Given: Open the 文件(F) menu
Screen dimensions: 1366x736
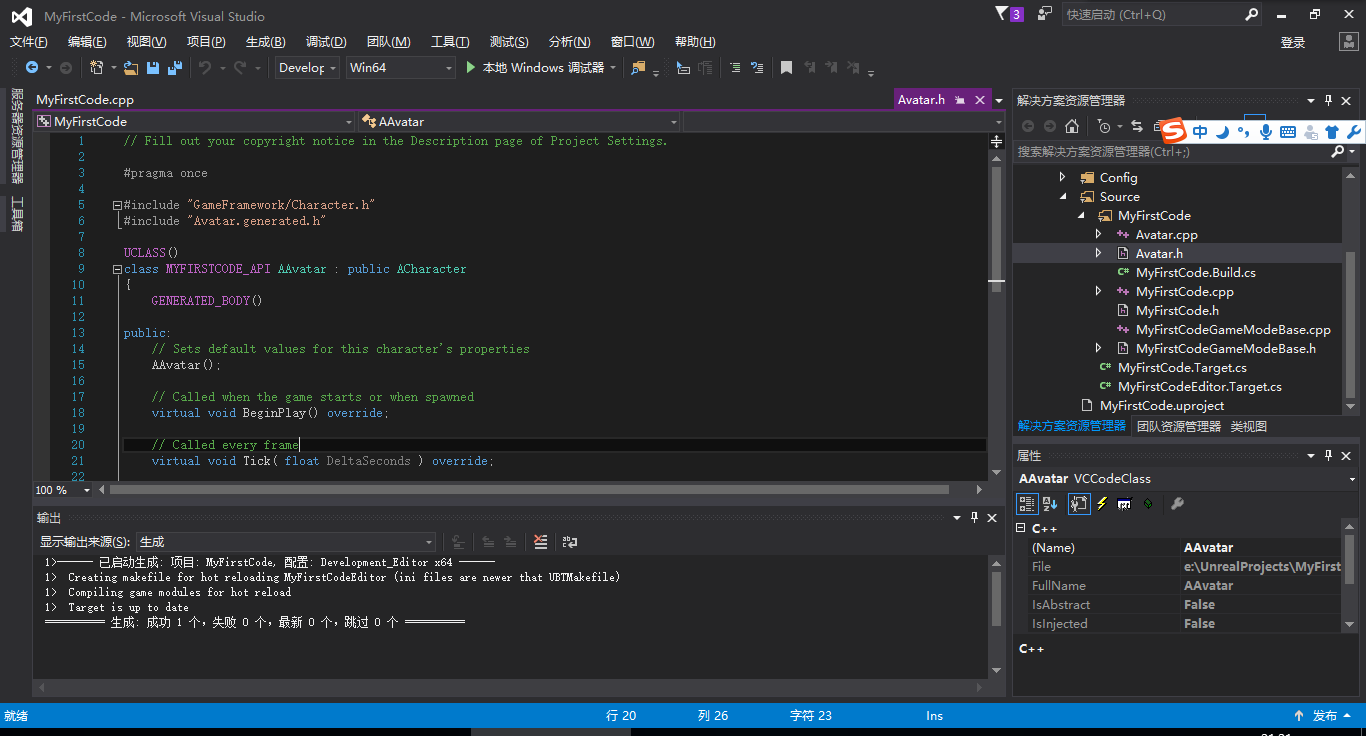Looking at the screenshot, I should (29, 42).
